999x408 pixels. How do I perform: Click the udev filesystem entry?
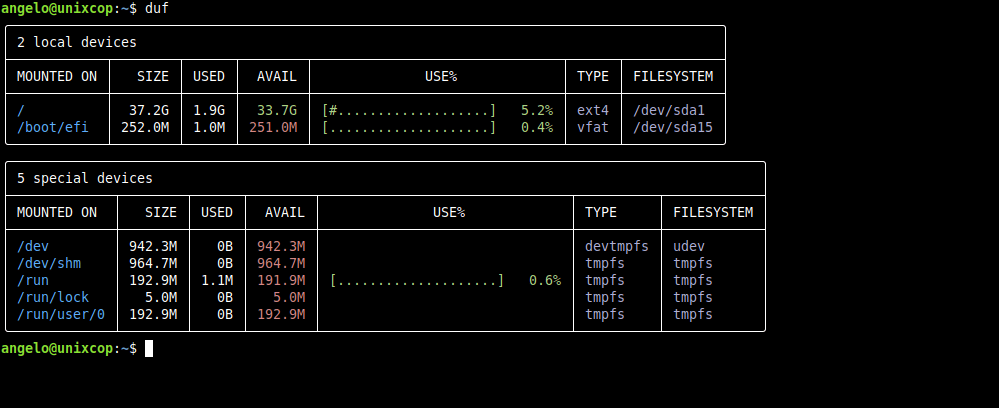point(689,246)
